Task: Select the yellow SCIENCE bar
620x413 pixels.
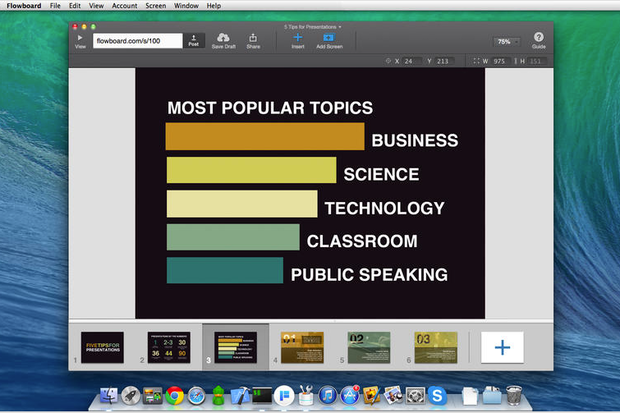Action: click(x=251, y=170)
